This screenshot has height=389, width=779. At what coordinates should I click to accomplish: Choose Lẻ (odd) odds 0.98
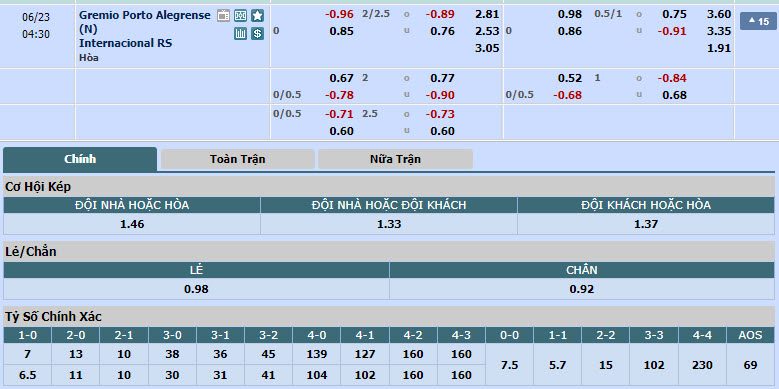(x=196, y=289)
